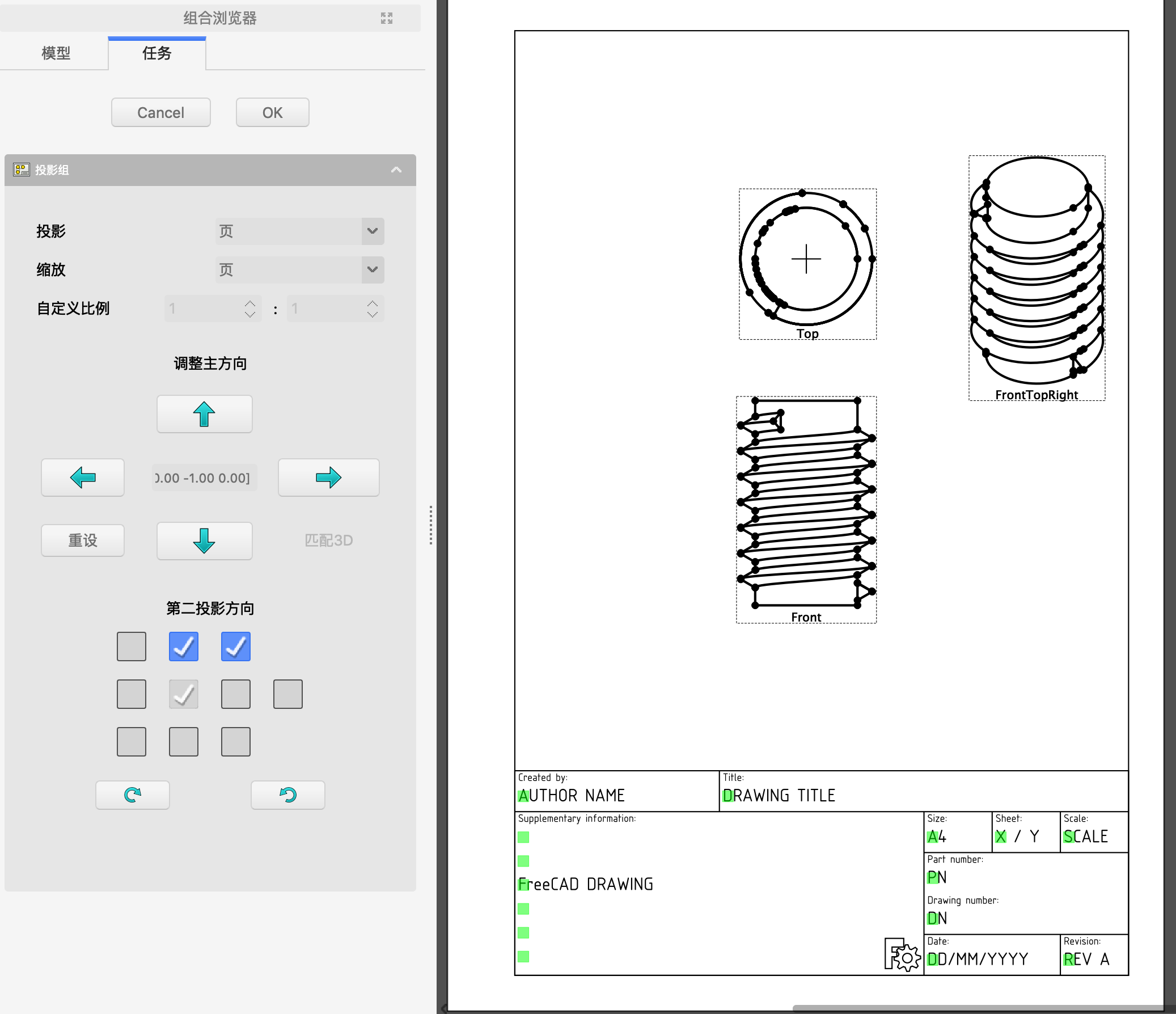1176x1014 pixels.
Task: Collapse the 投影组 section chevron
Action: (396, 170)
